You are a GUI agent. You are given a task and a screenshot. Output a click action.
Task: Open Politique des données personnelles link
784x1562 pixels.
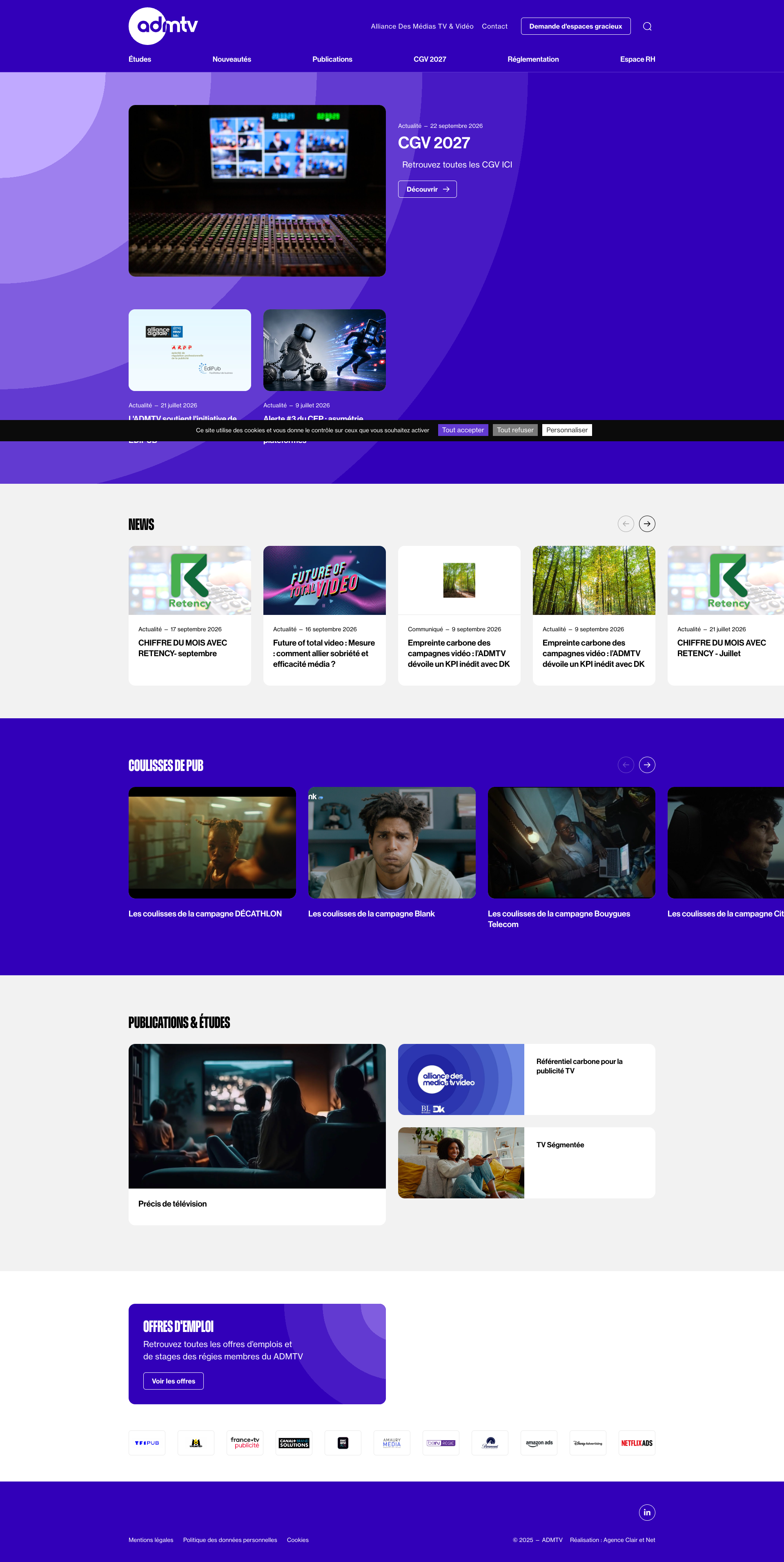point(230,1540)
